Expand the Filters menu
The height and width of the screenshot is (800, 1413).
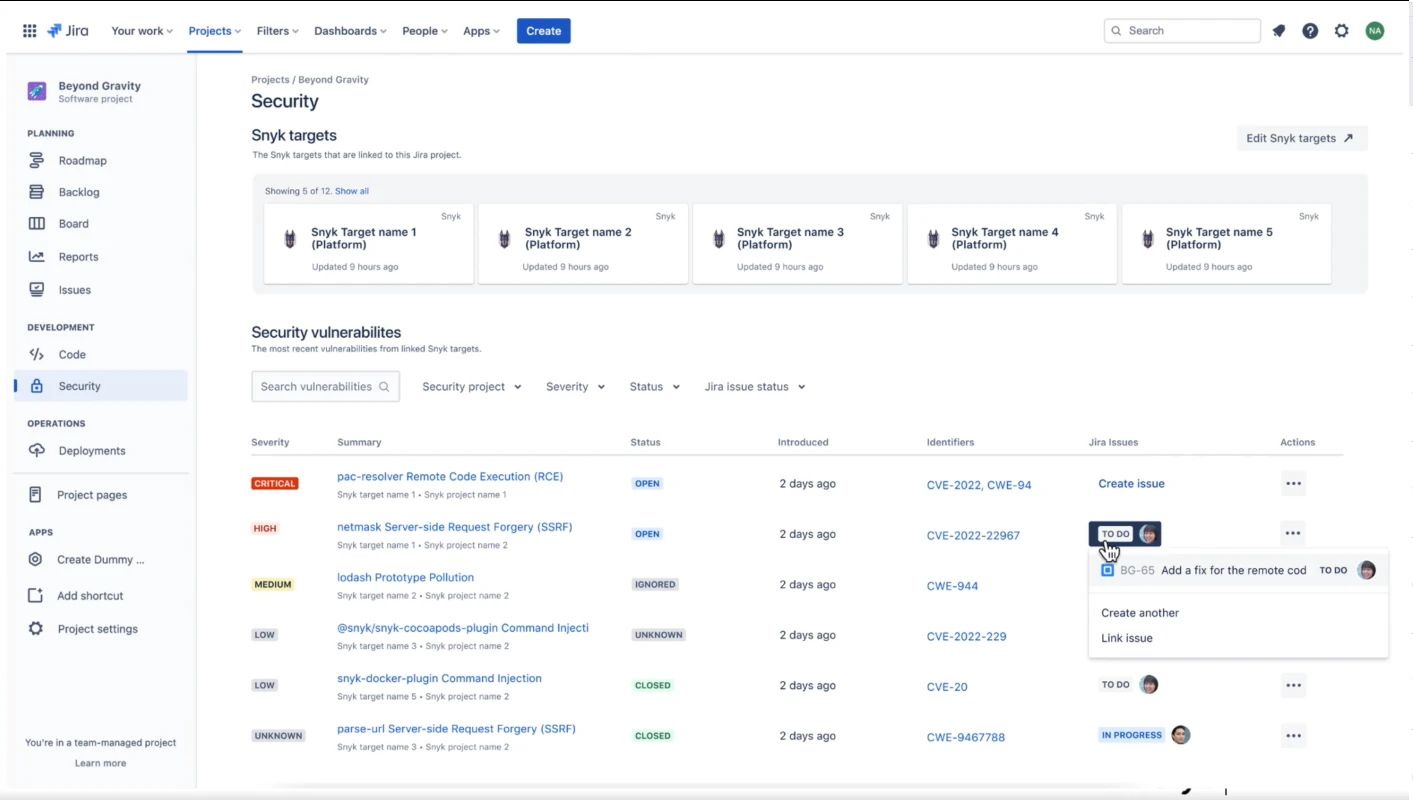(277, 31)
